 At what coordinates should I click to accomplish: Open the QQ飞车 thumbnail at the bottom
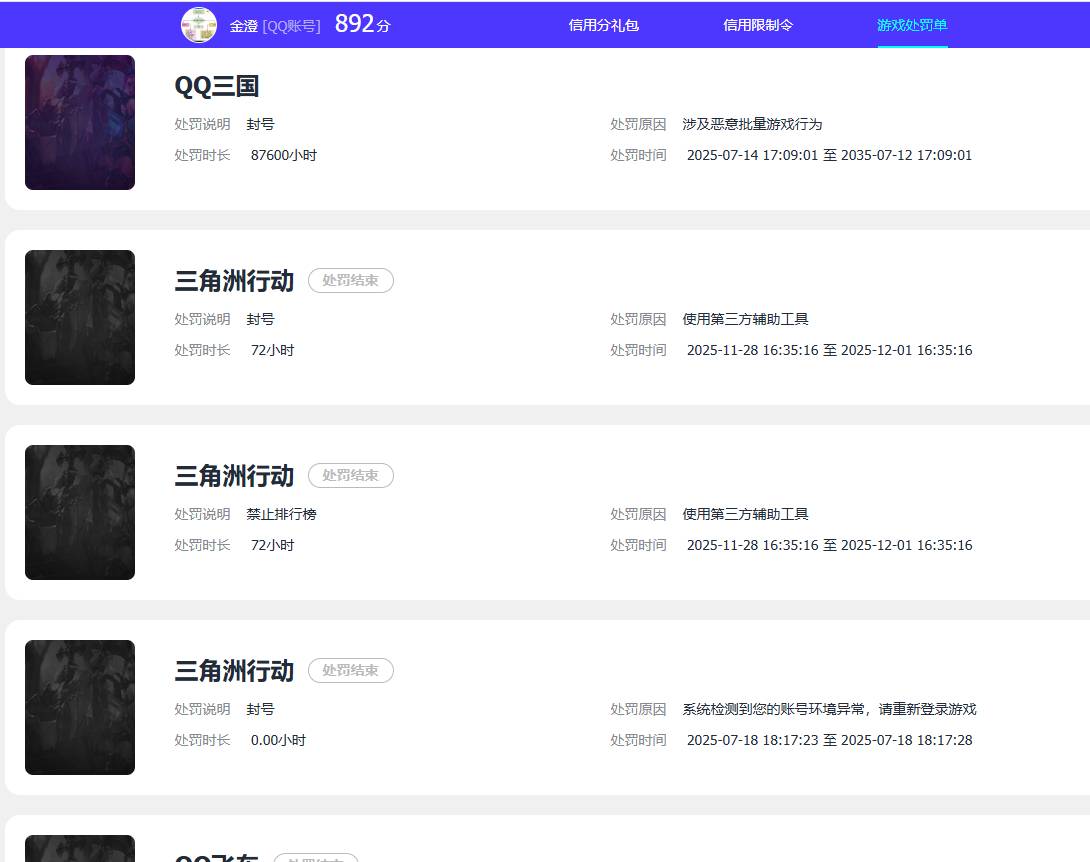(x=80, y=850)
